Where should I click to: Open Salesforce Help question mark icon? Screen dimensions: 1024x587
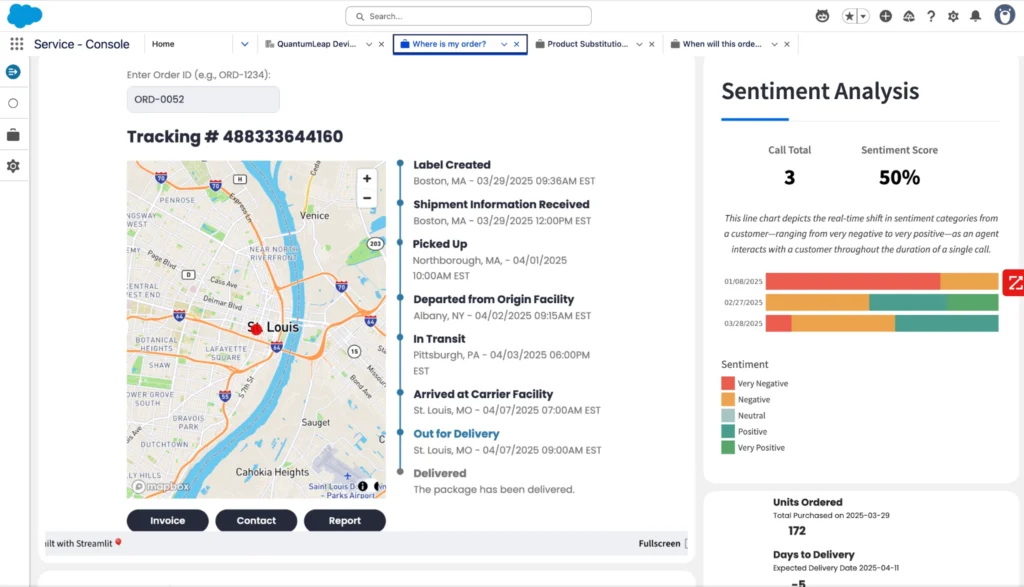(x=931, y=16)
